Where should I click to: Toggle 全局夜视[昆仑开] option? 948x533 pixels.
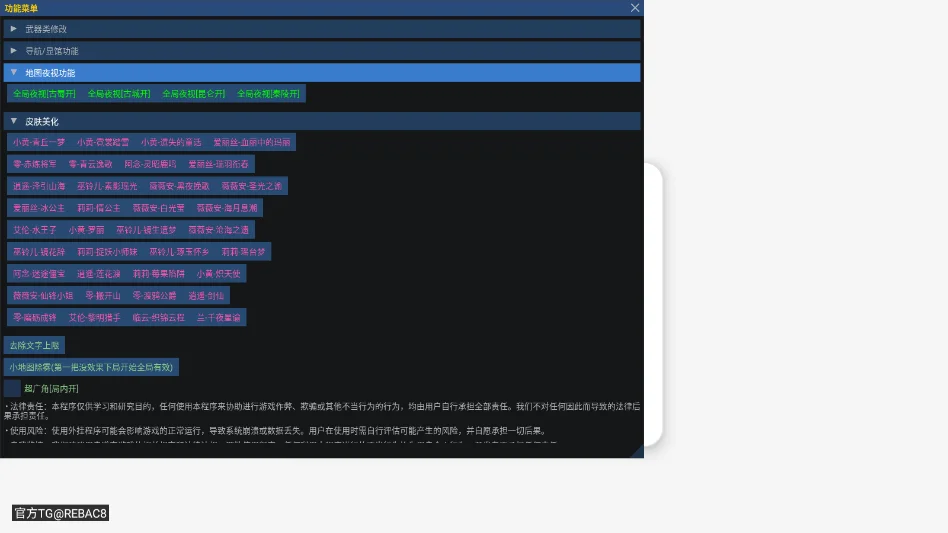(193, 94)
